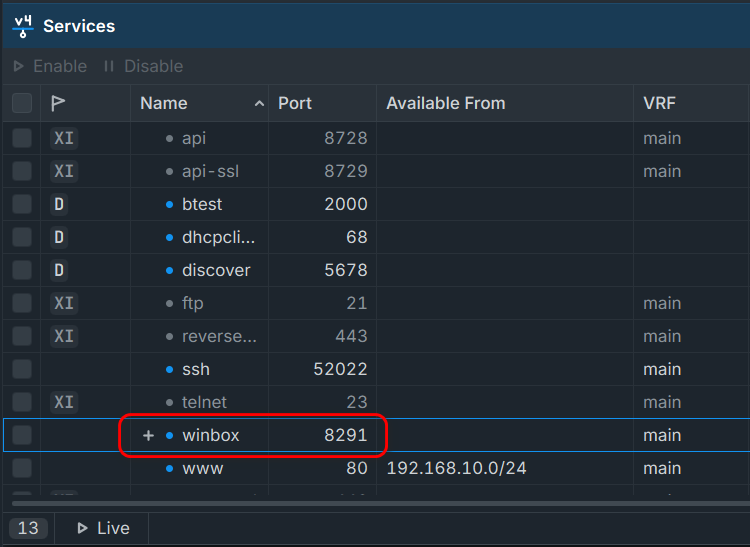Click the D flag on btest row
The height and width of the screenshot is (547, 750).
point(59,204)
